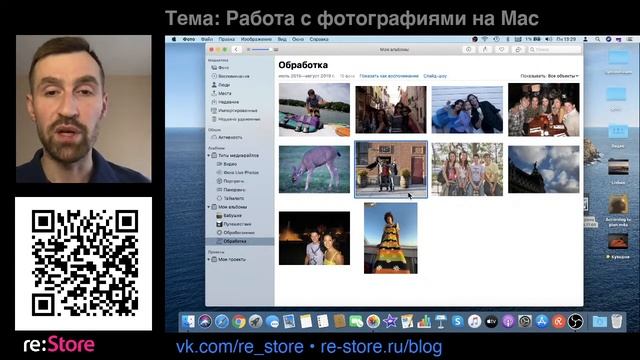
Task: Launch Siri from the Dock
Action: click(205, 322)
